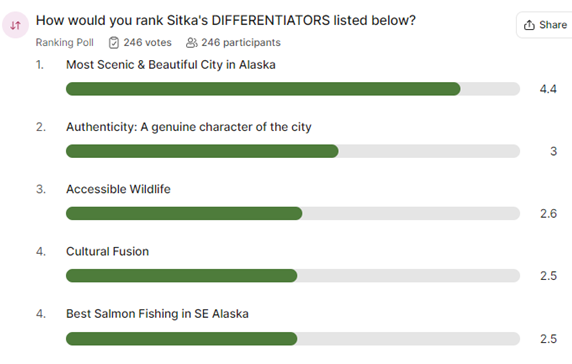Select Authenticity genuine character option

(x=189, y=127)
